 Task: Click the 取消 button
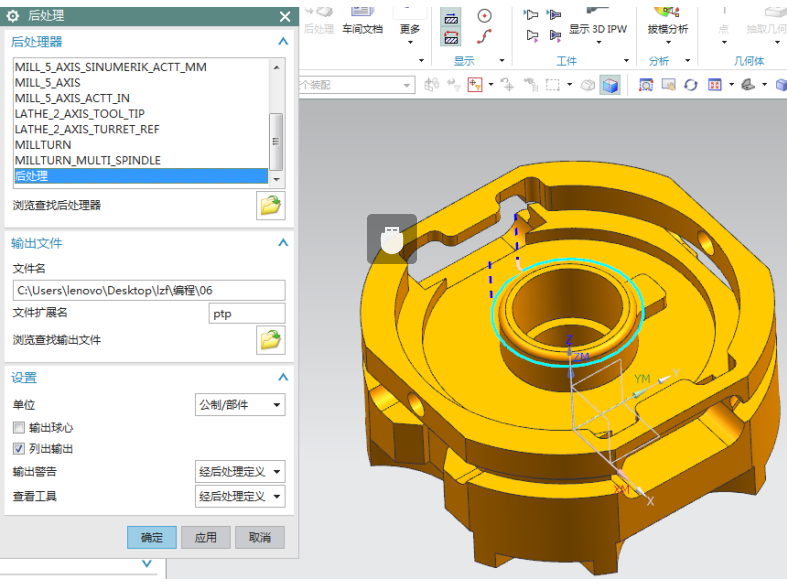[260, 537]
